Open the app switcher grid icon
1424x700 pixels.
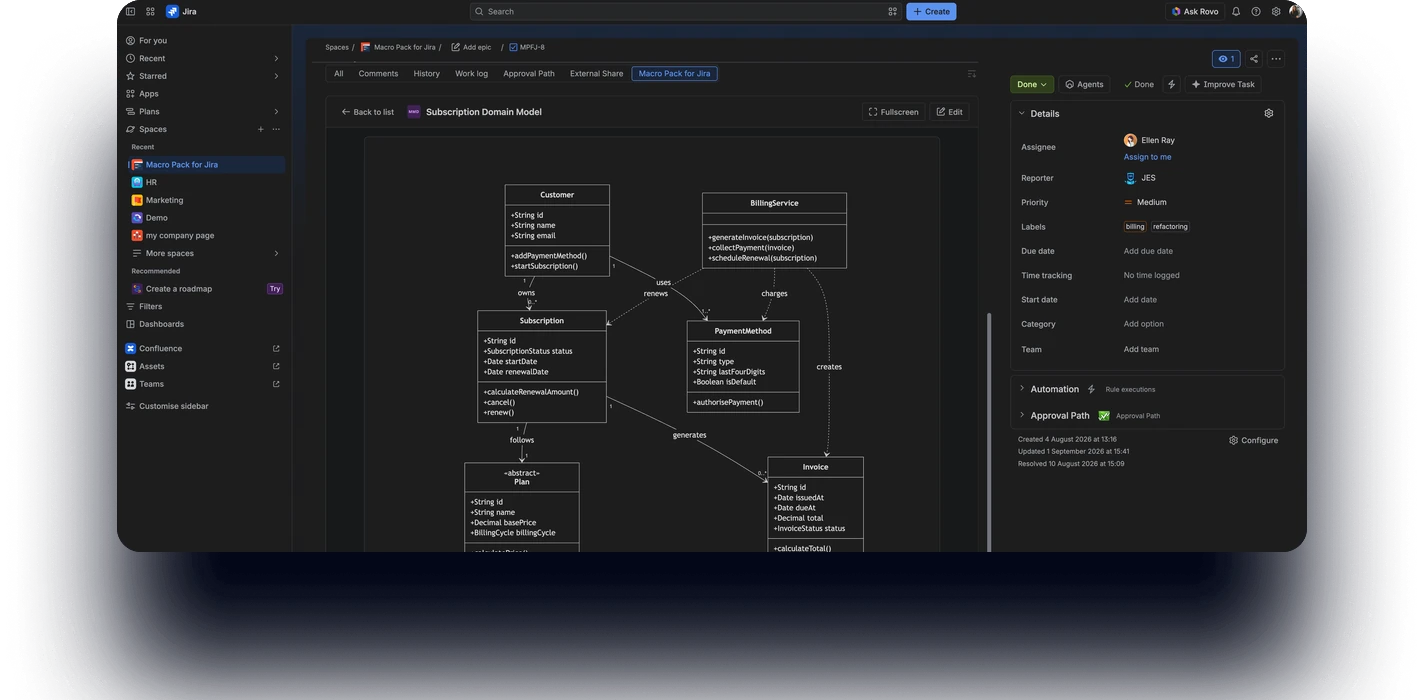pos(150,11)
